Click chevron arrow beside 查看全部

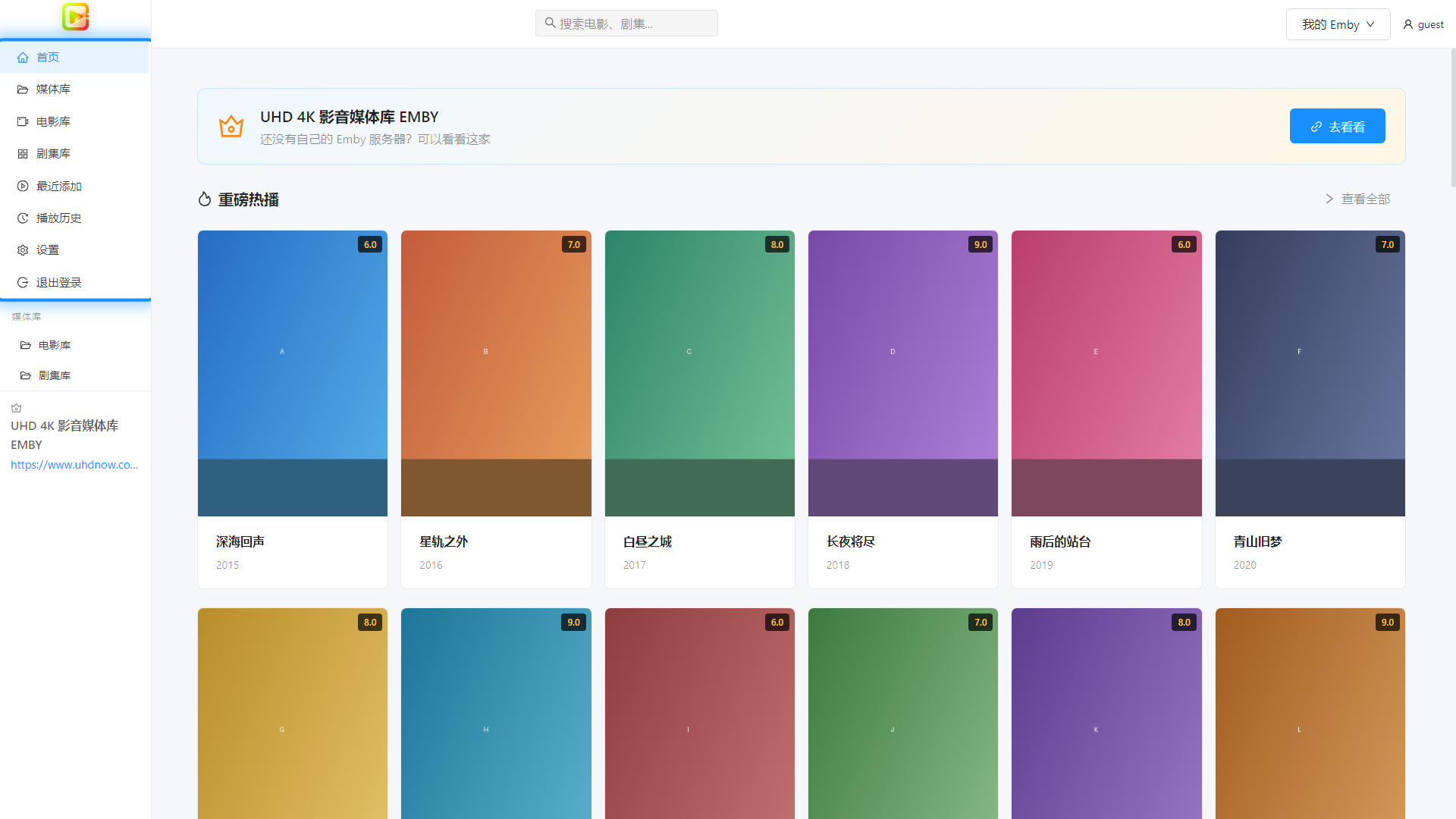point(1329,199)
